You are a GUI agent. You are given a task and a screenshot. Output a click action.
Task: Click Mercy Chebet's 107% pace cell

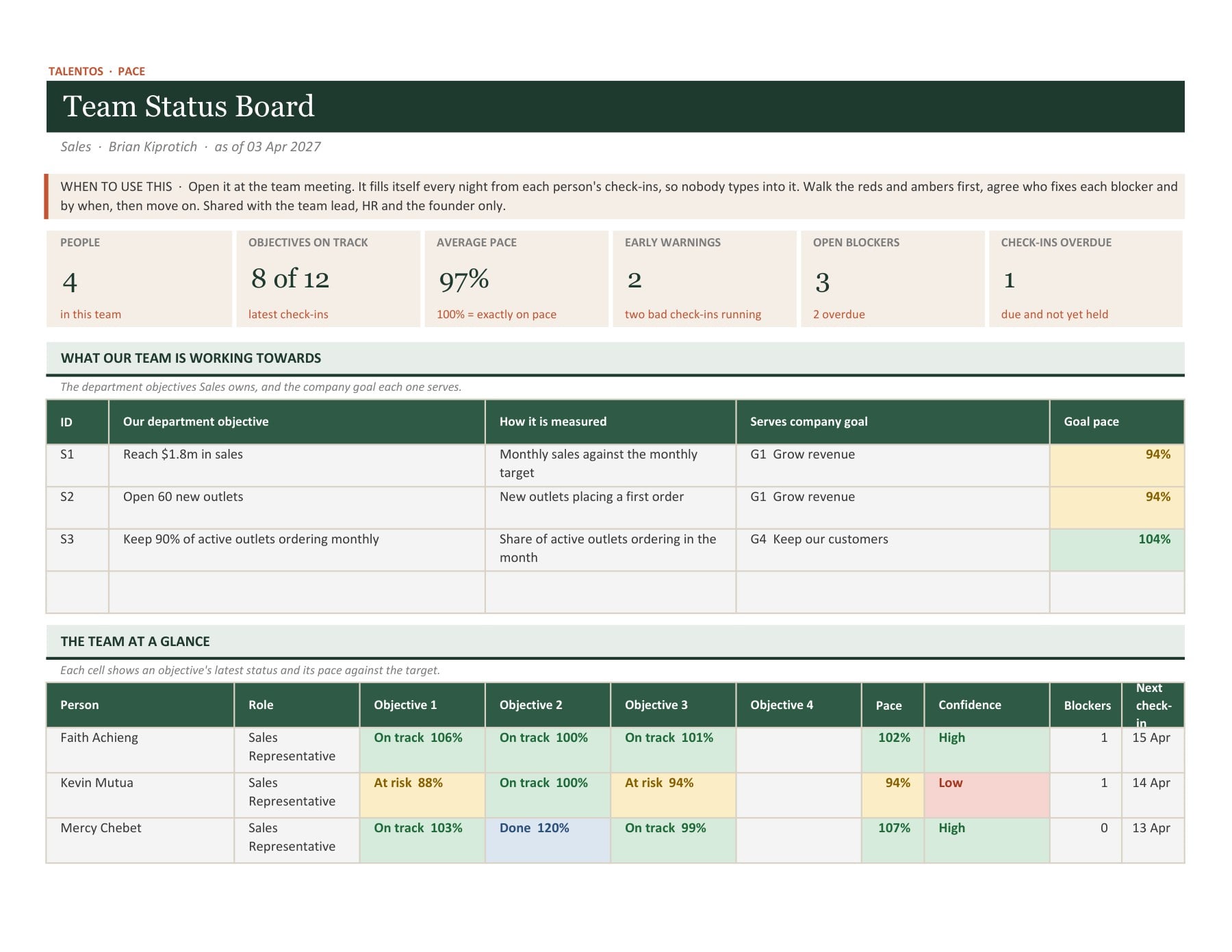point(893,840)
